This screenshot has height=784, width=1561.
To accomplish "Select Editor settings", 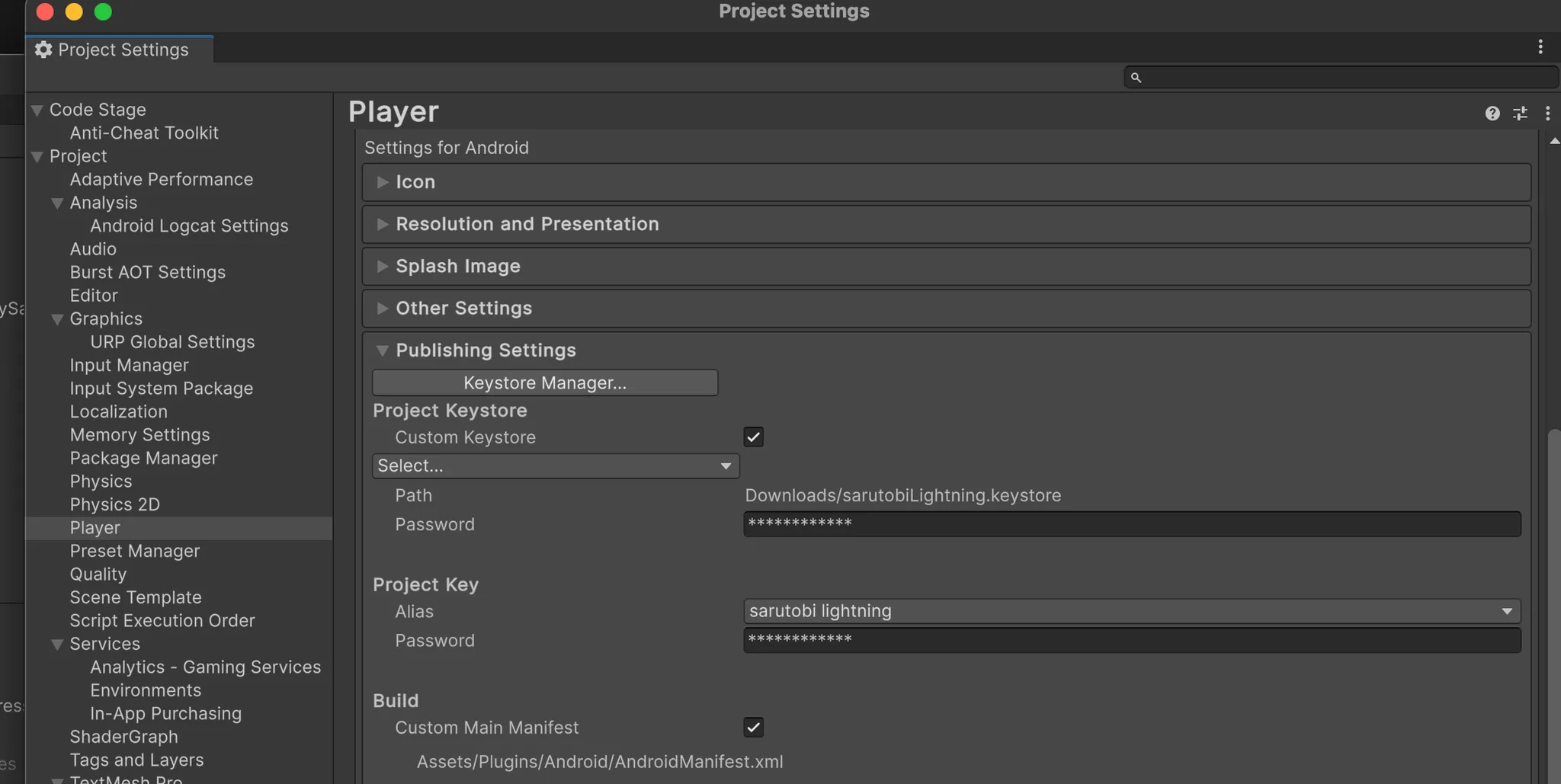I will [94, 296].
